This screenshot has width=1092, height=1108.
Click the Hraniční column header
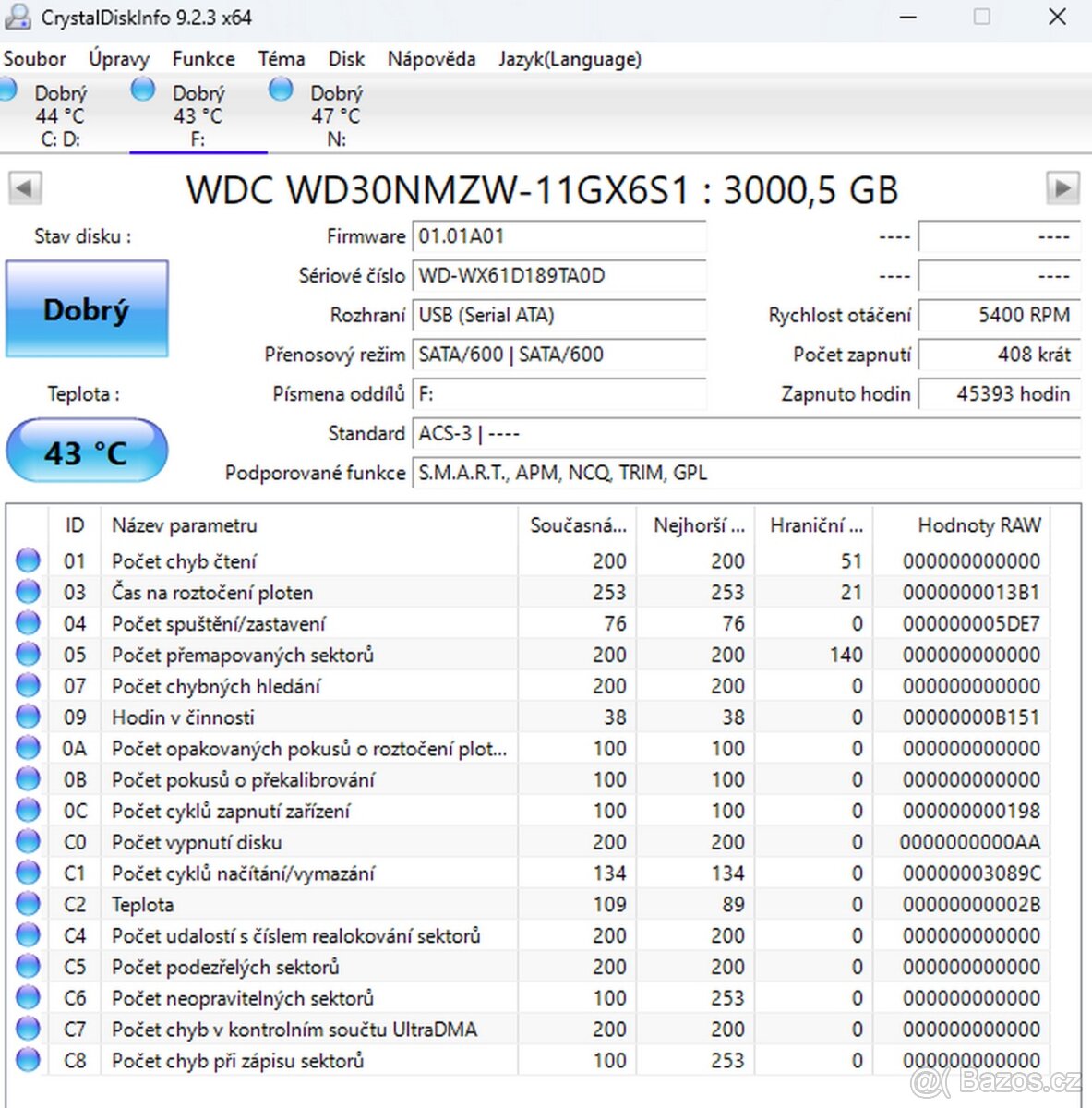pyautogui.click(x=813, y=525)
